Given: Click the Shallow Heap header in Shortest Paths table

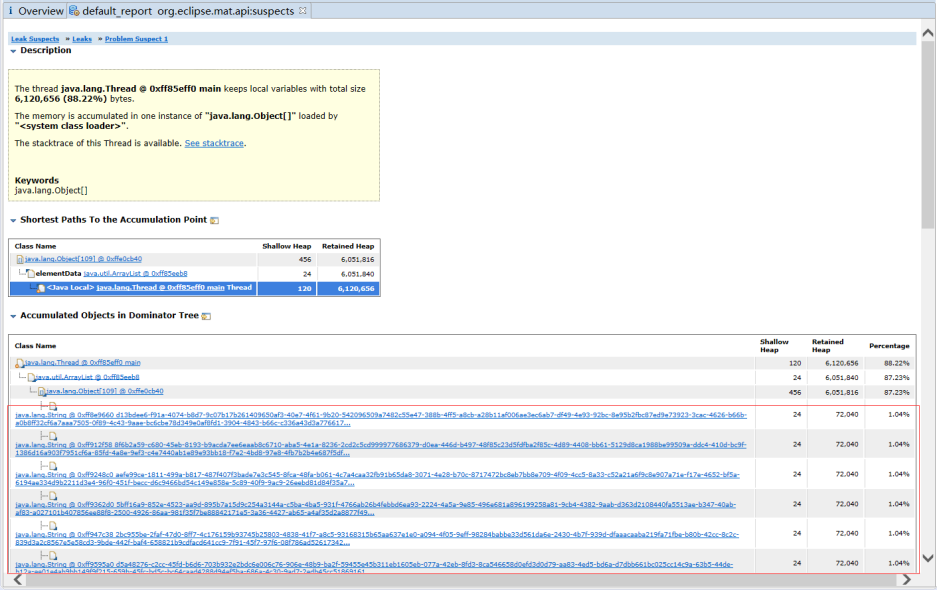Looking at the screenshot, I should click(287, 246).
